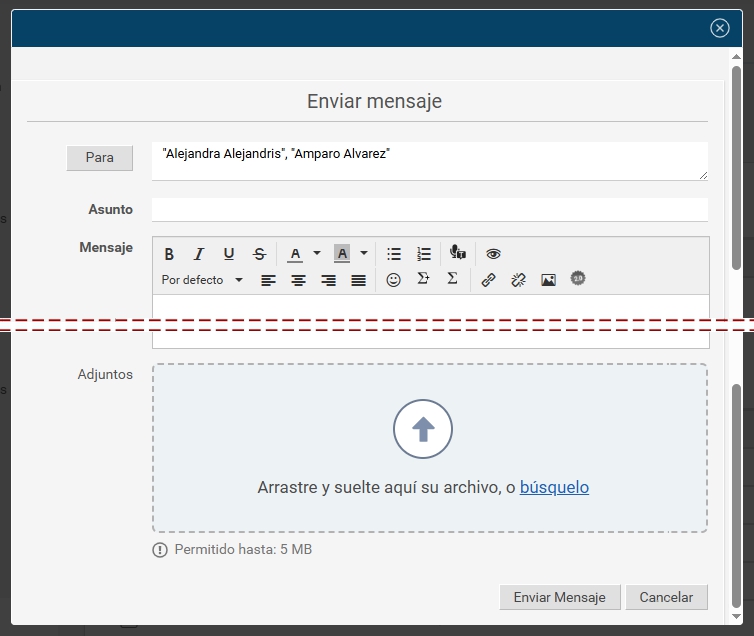Insert a numbered list
754x636 pixels.
click(424, 254)
